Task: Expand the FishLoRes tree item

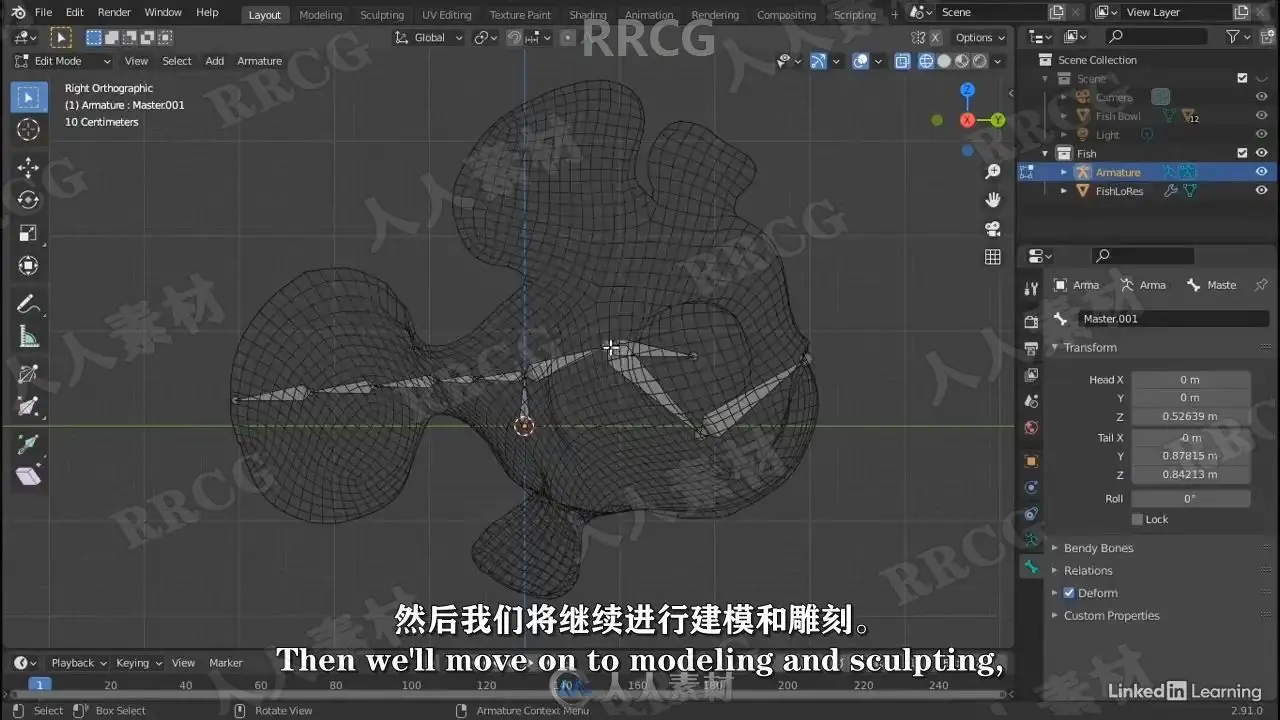Action: point(1064,191)
